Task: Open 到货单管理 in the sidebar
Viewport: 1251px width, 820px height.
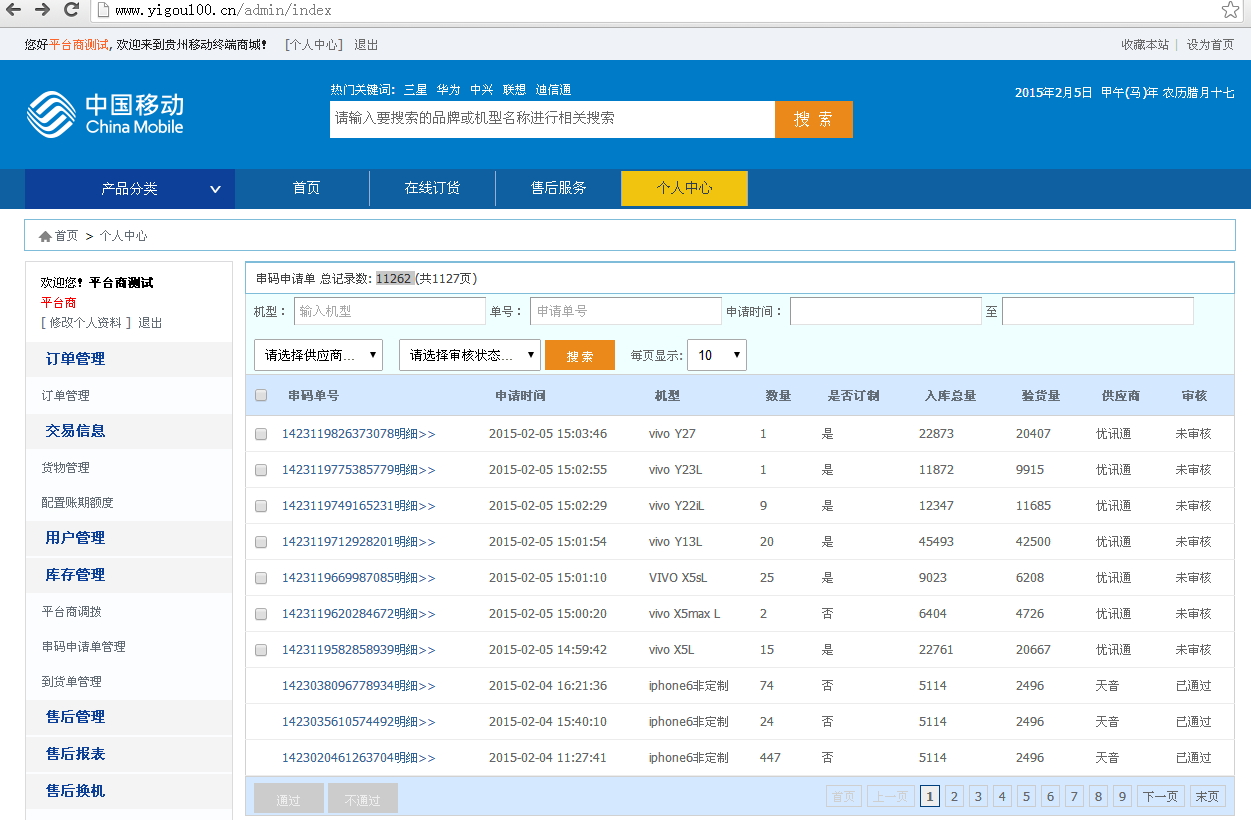Action: (x=71, y=682)
